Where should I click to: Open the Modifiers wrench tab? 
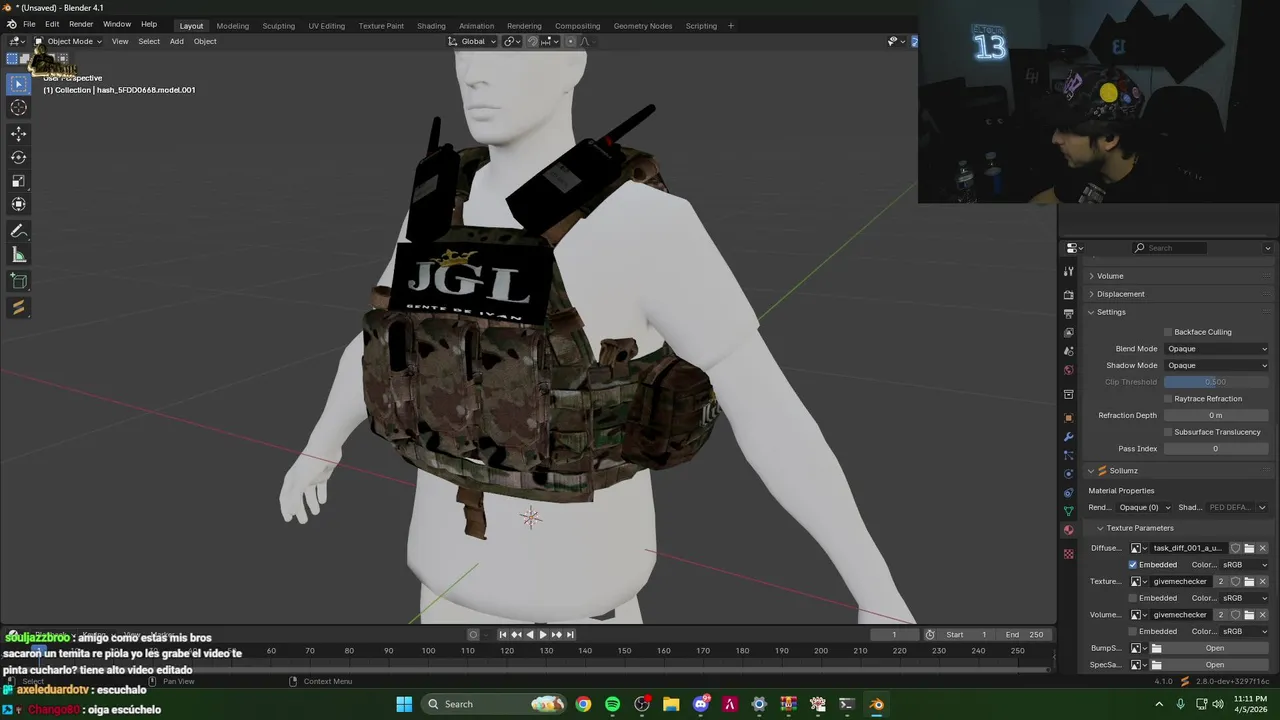[x=1068, y=437]
